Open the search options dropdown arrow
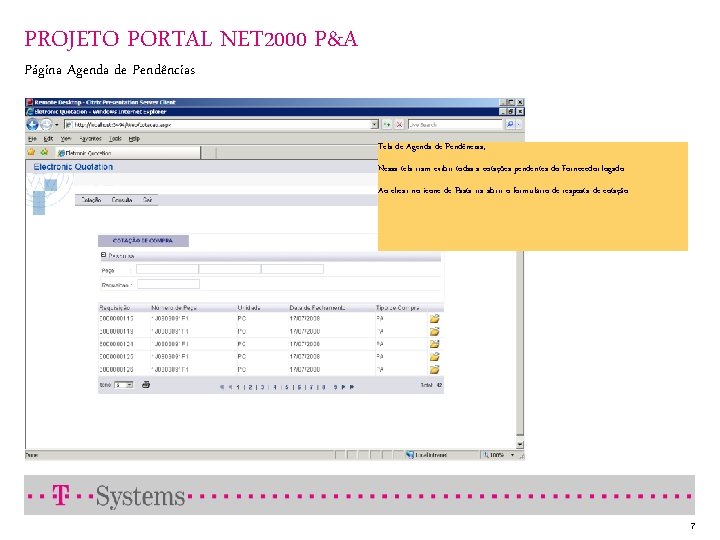Image resolution: width=720 pixels, height=540 pixels. [519, 124]
